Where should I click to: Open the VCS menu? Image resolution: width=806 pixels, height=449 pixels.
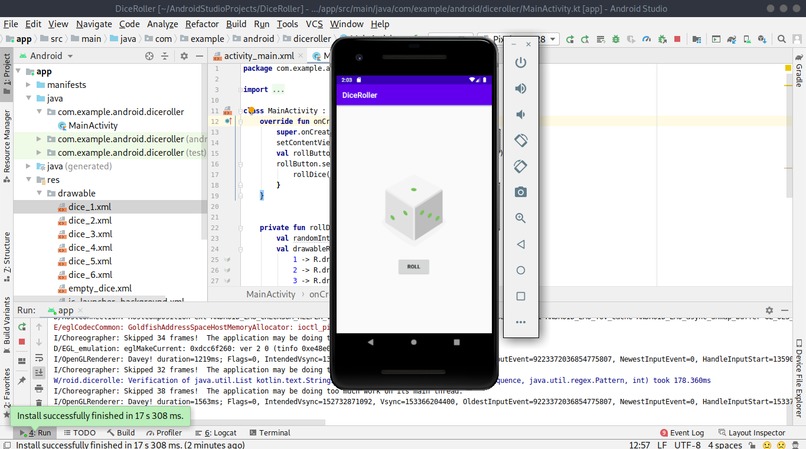tap(314, 24)
